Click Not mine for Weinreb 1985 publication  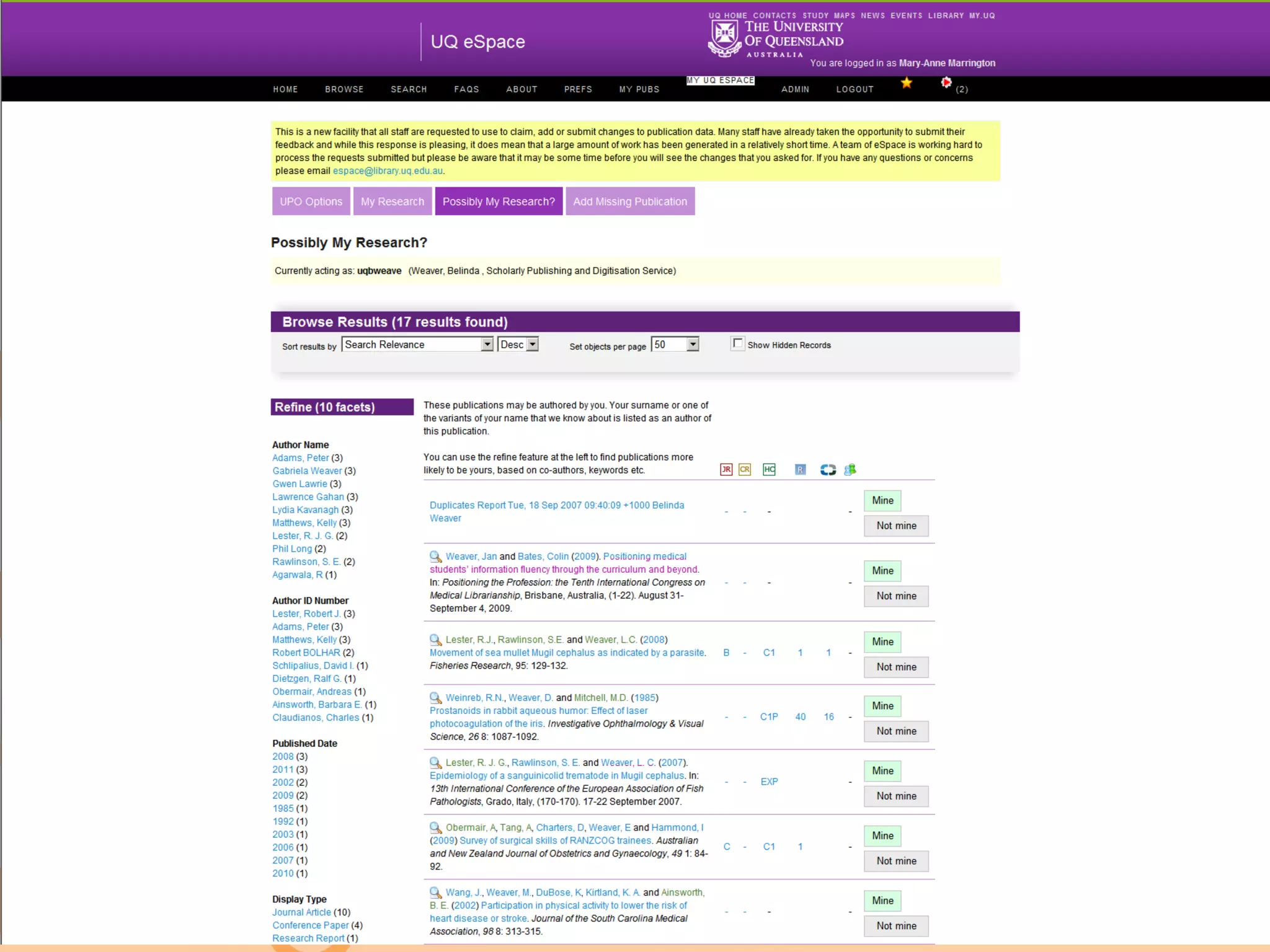coord(896,731)
